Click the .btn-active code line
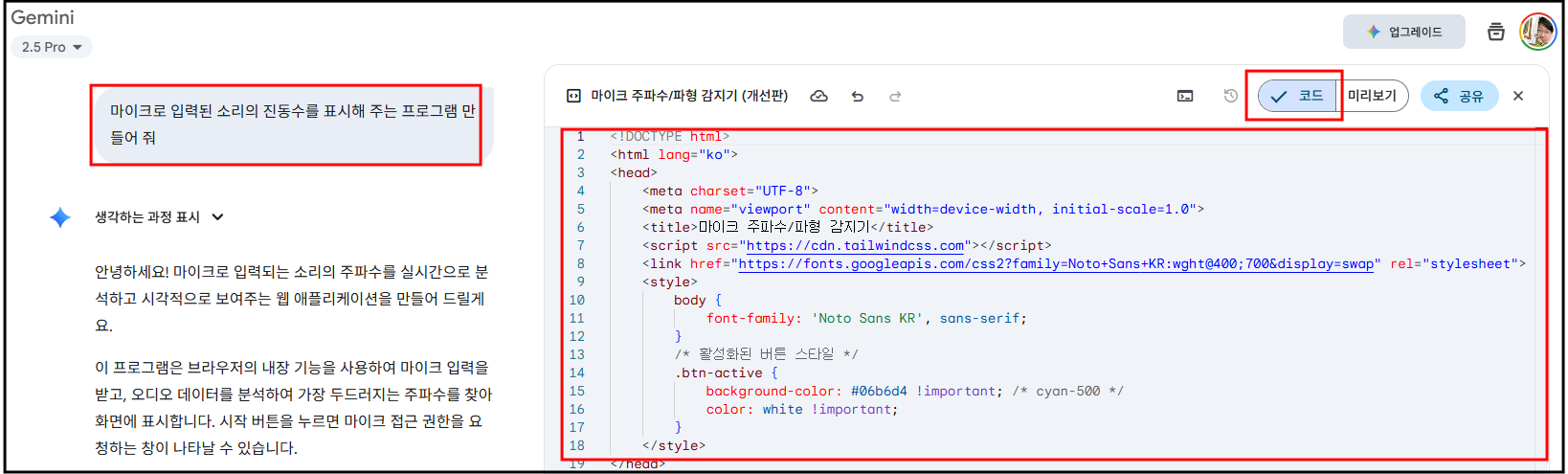 point(726,373)
